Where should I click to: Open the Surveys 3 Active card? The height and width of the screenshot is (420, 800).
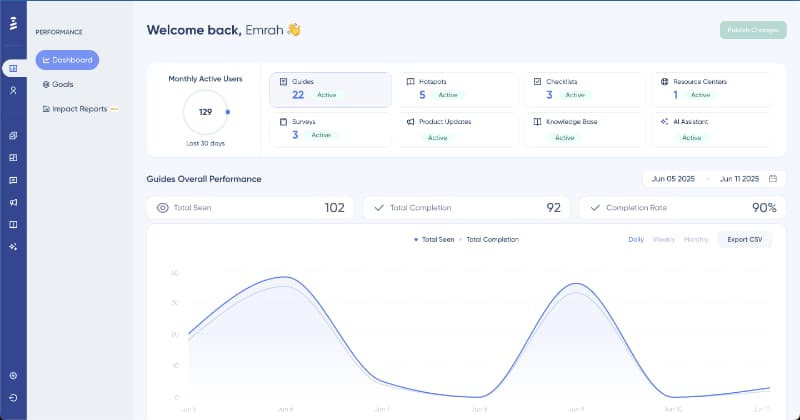click(331, 130)
